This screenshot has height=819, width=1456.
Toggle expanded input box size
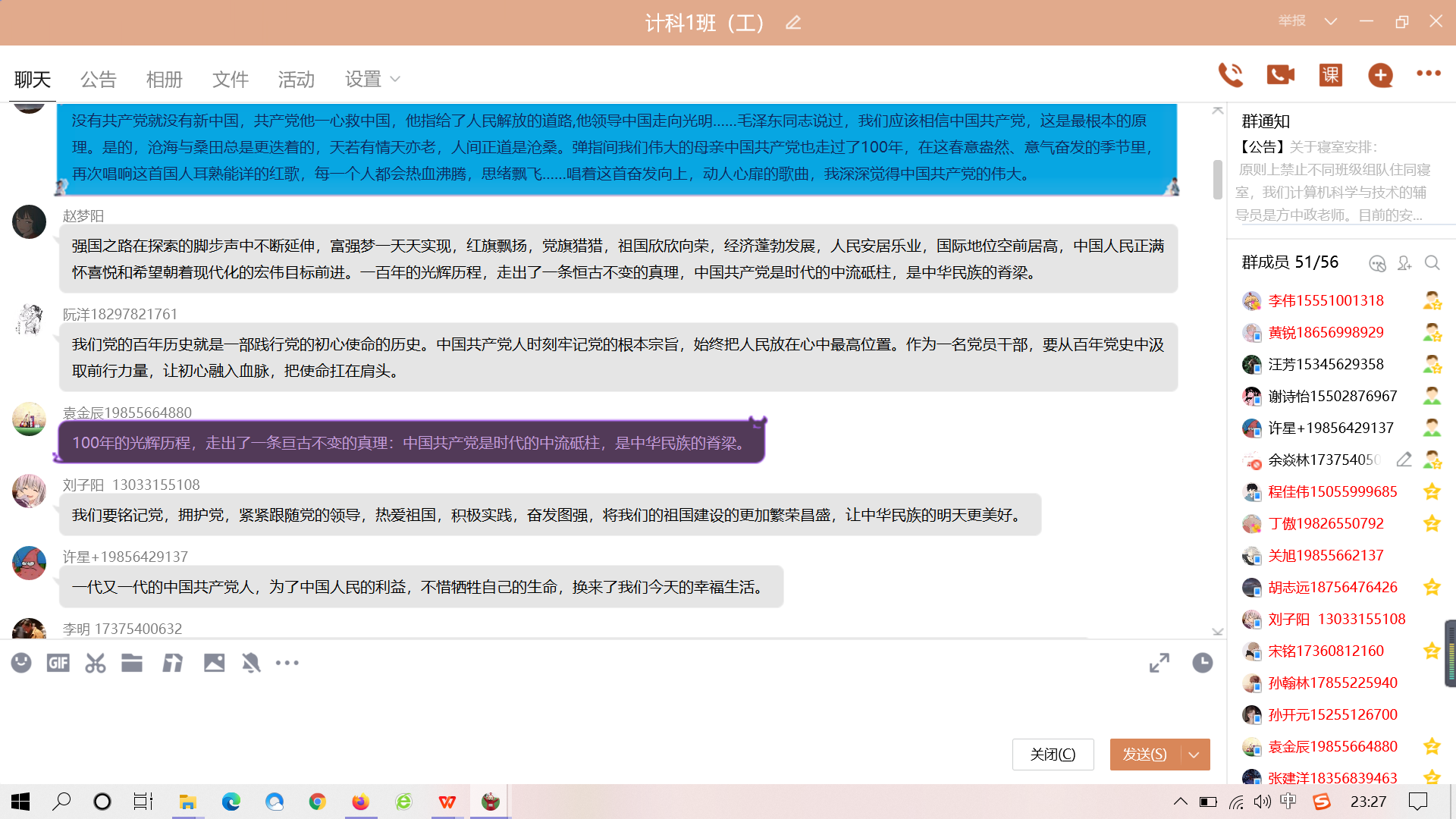point(1159,663)
